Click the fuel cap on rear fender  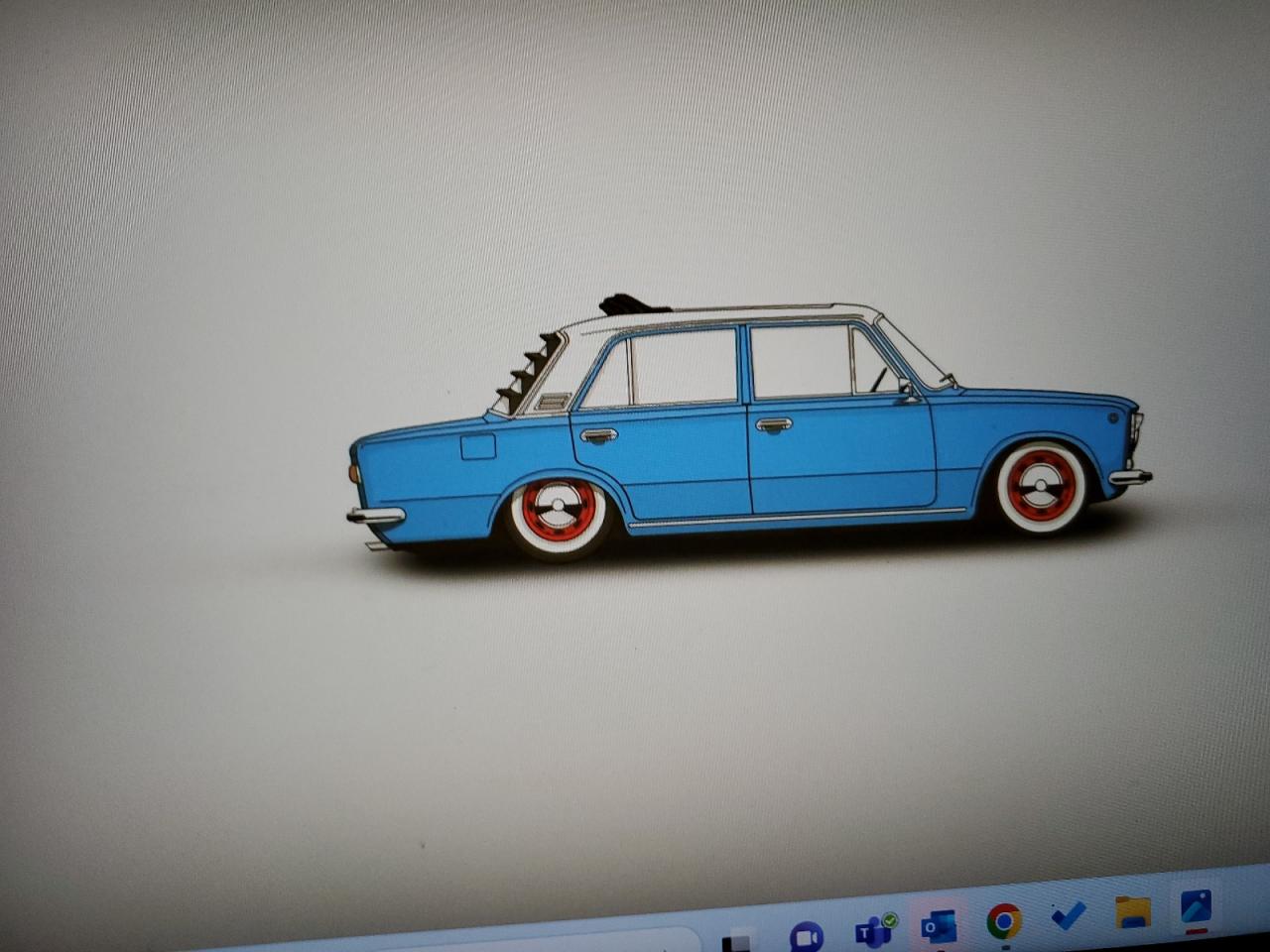[477, 446]
